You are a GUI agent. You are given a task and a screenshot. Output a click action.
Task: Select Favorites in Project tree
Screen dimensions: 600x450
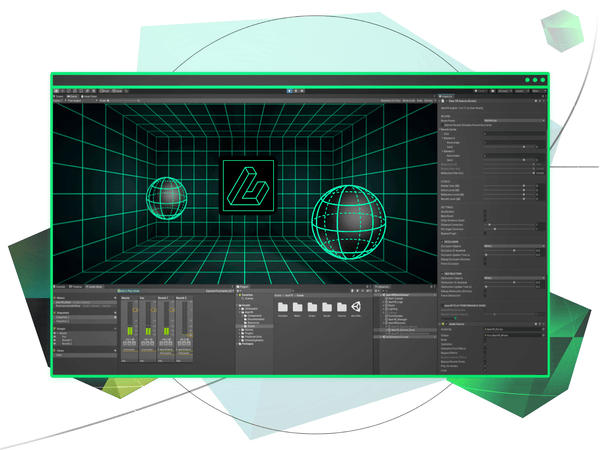pos(247,295)
